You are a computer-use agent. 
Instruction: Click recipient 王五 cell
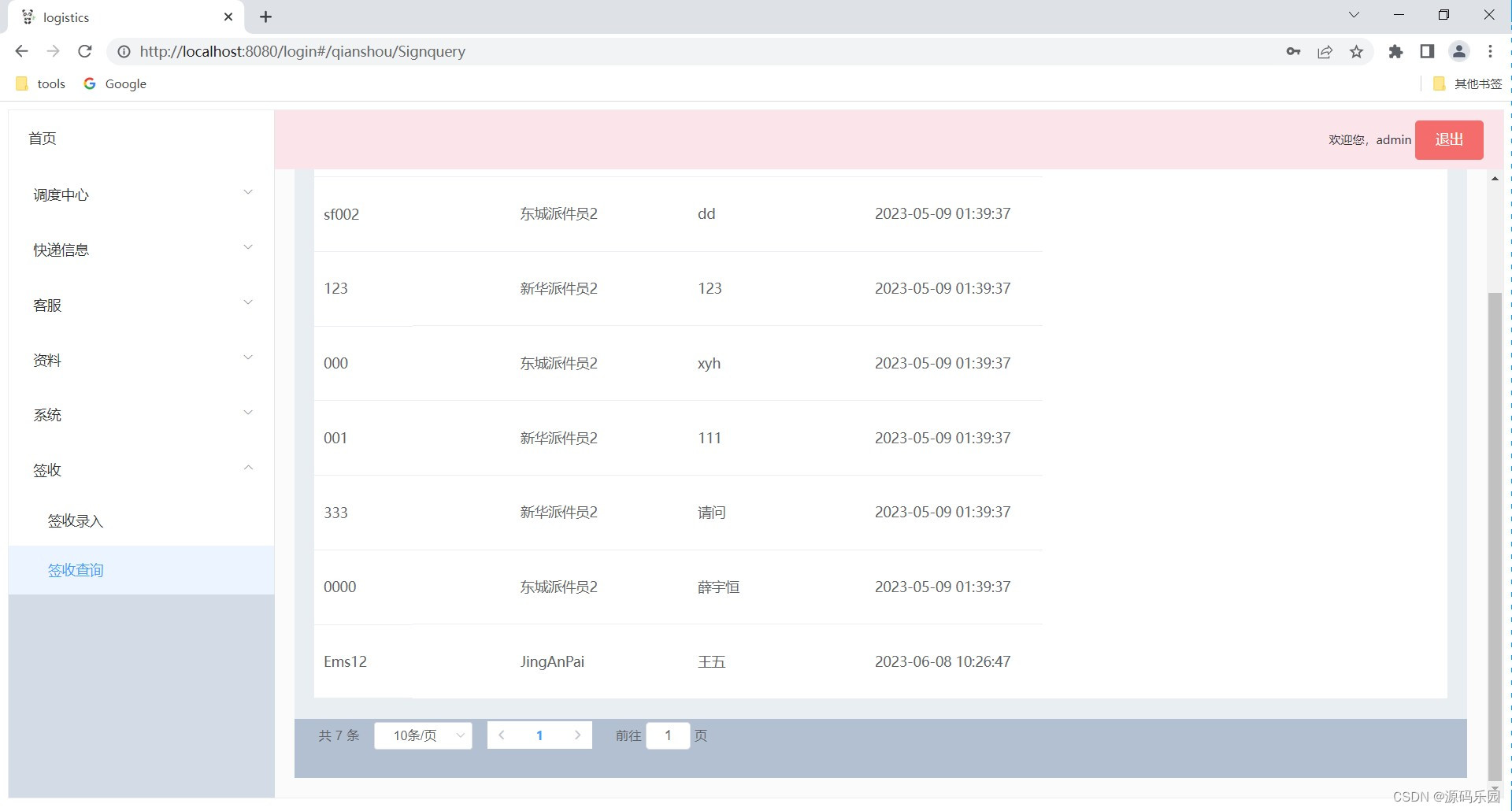711,661
